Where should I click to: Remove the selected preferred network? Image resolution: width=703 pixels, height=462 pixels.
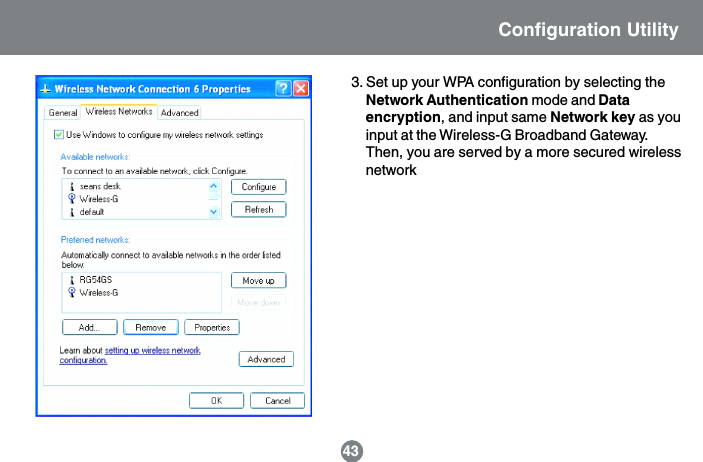coord(151,327)
